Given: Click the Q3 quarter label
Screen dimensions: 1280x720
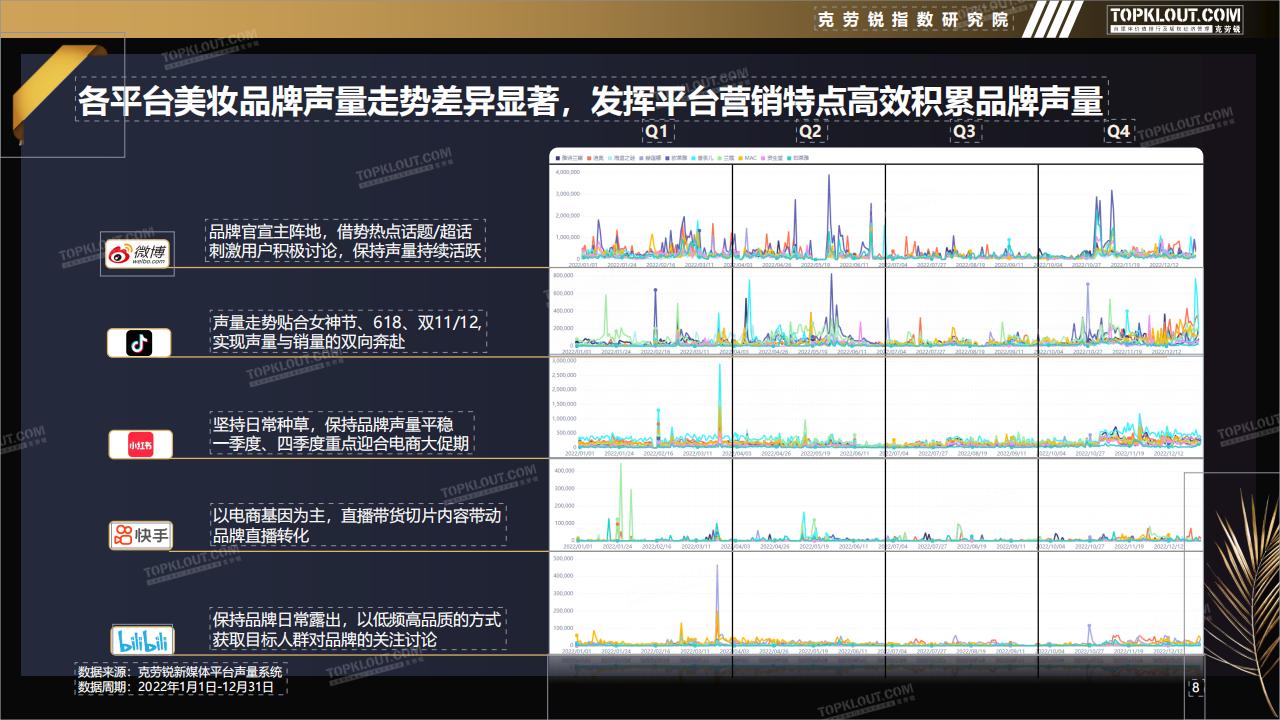Looking at the screenshot, I should pos(964,132).
